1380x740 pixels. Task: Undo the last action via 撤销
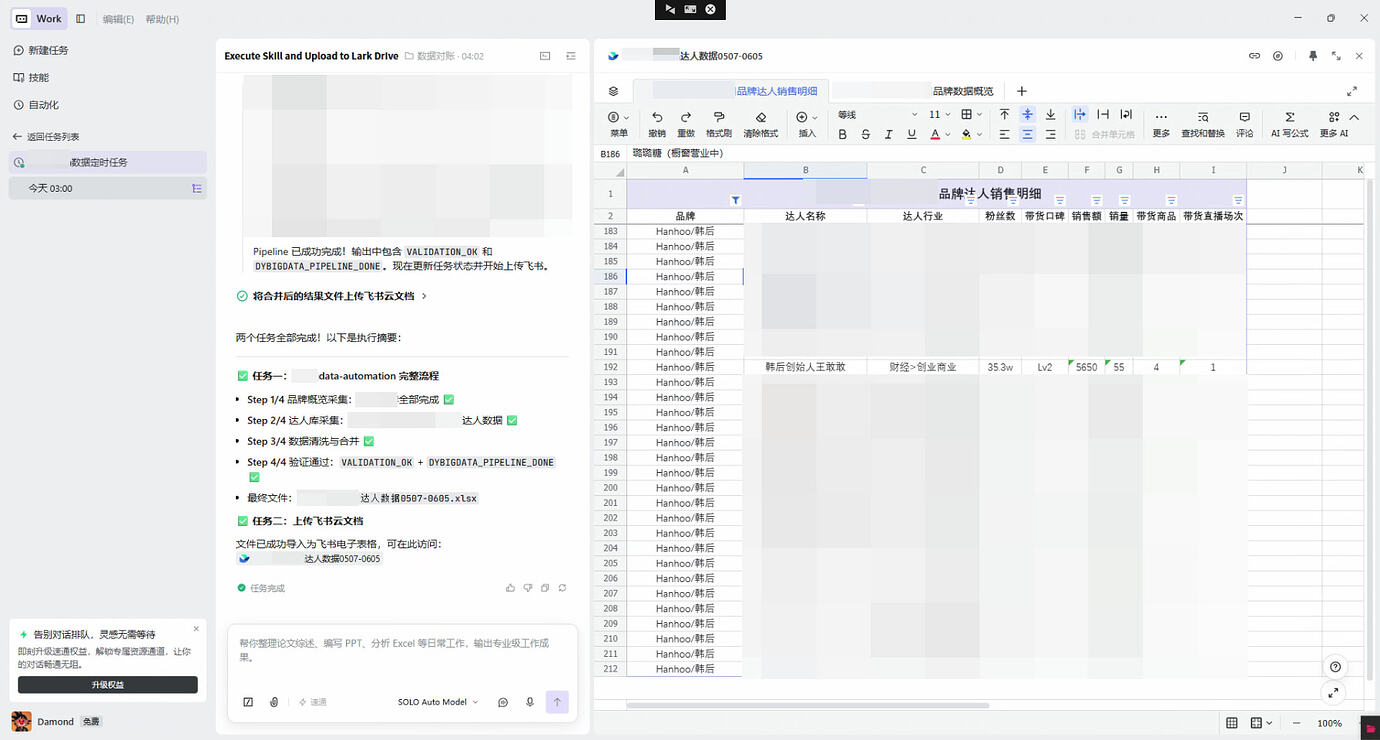click(657, 123)
